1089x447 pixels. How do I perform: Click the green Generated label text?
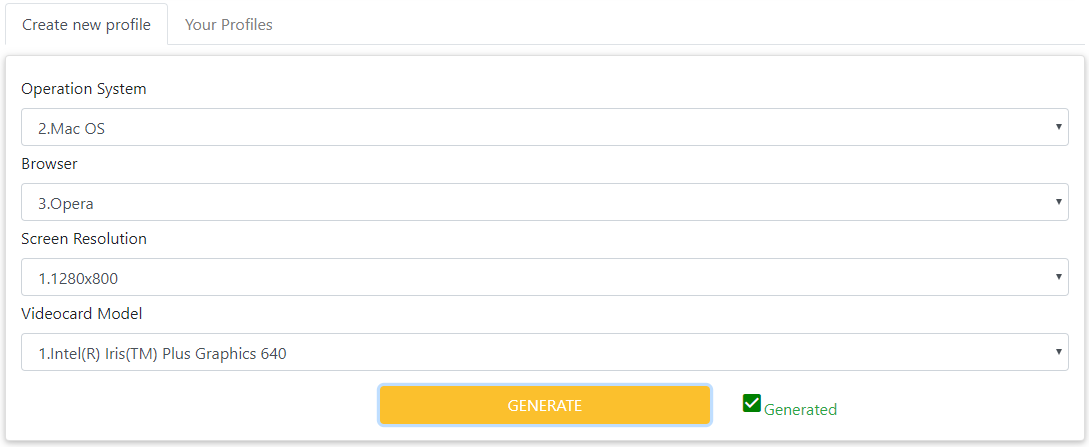800,409
